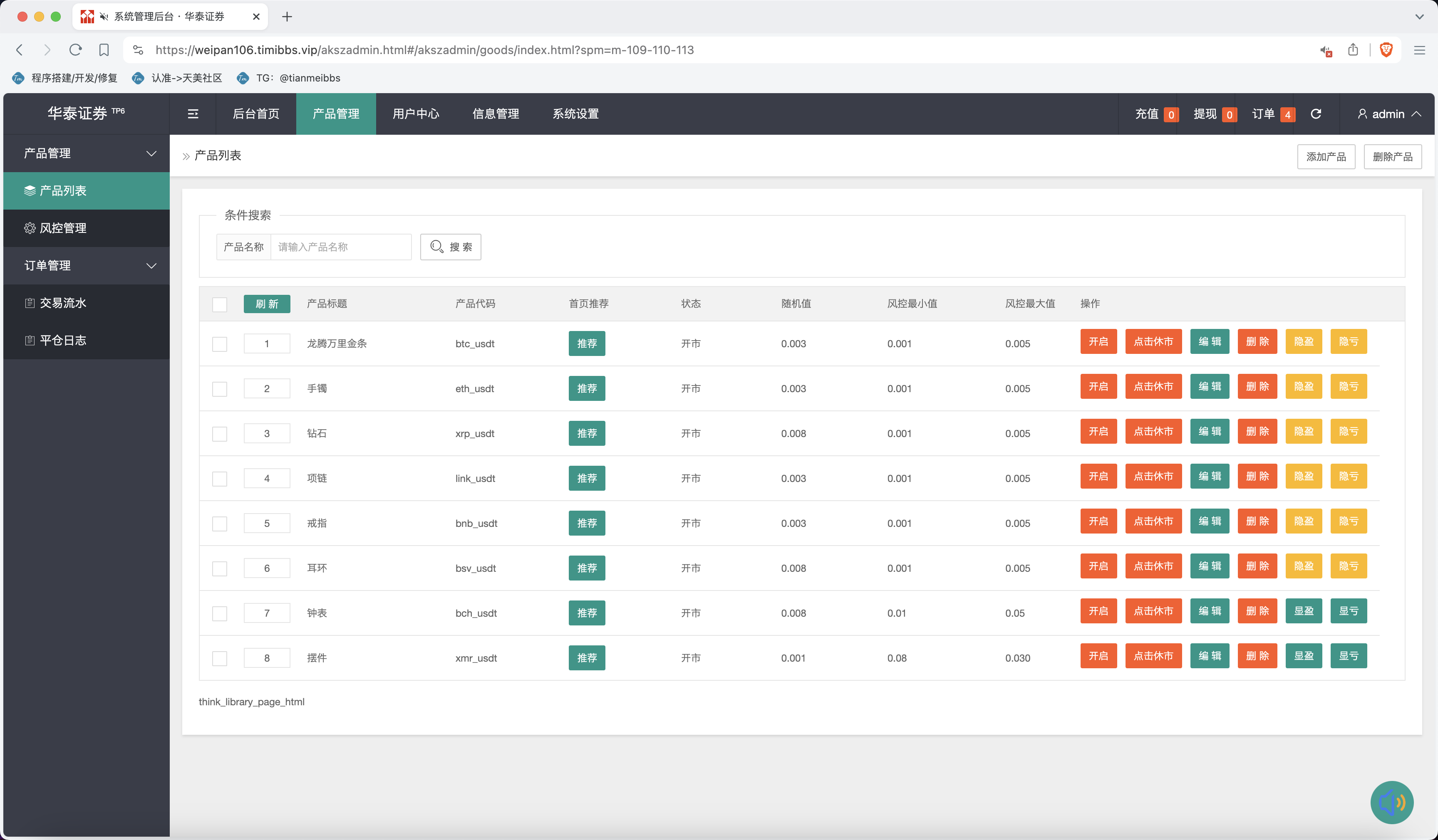Open the 系统设置 top nav tab
The height and width of the screenshot is (840, 1438).
[576, 114]
